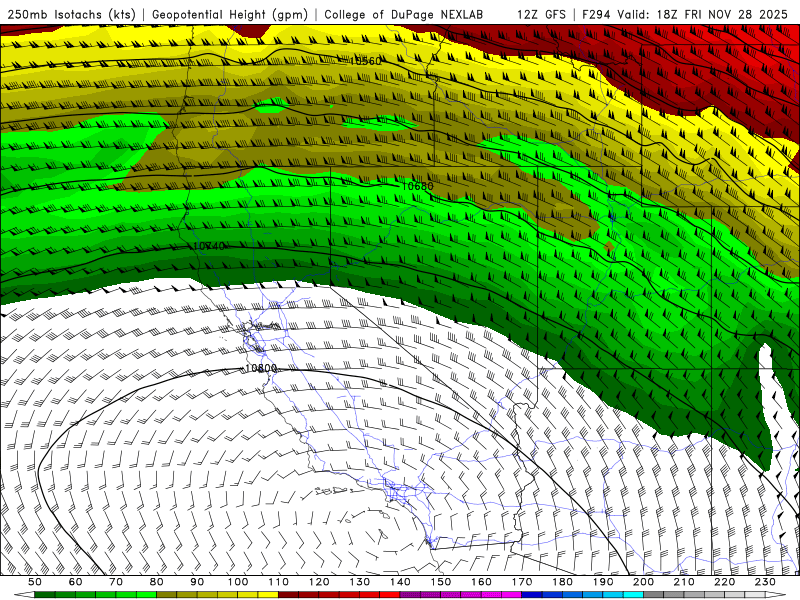
Task: Click the 10680 height contour label
Action: 417,186
